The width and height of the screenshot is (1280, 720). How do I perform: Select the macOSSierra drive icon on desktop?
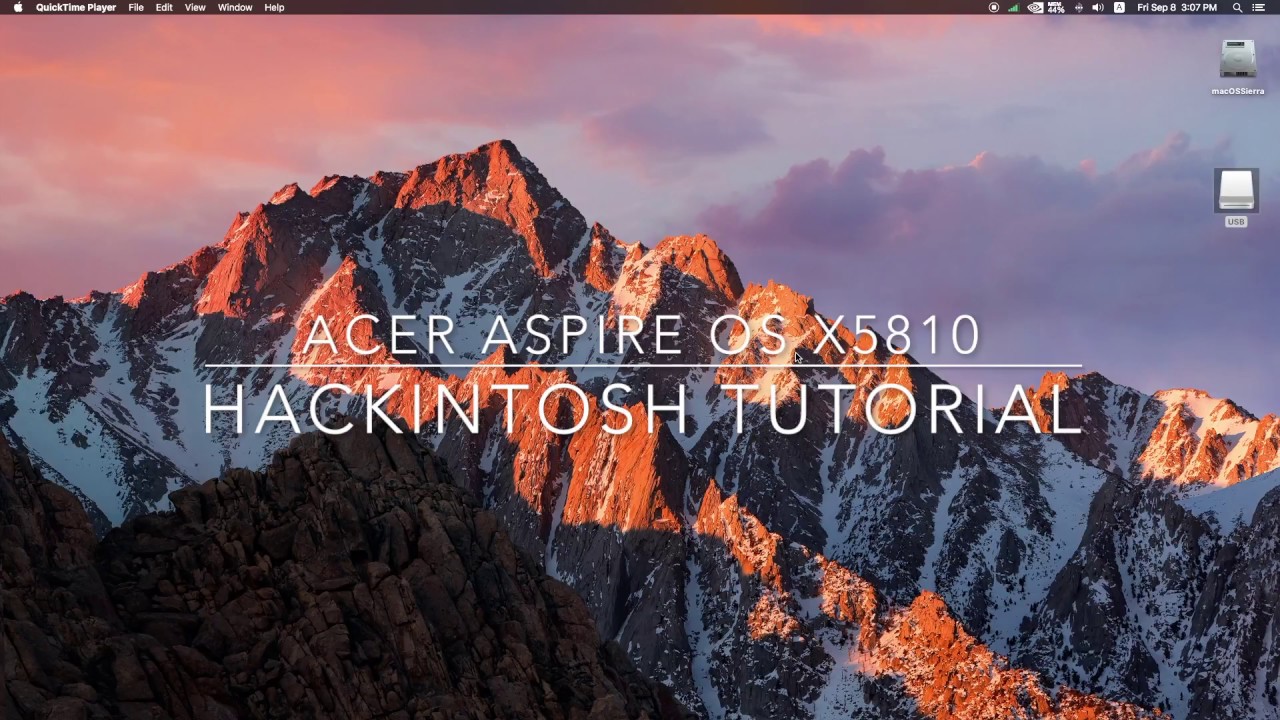tap(1238, 59)
